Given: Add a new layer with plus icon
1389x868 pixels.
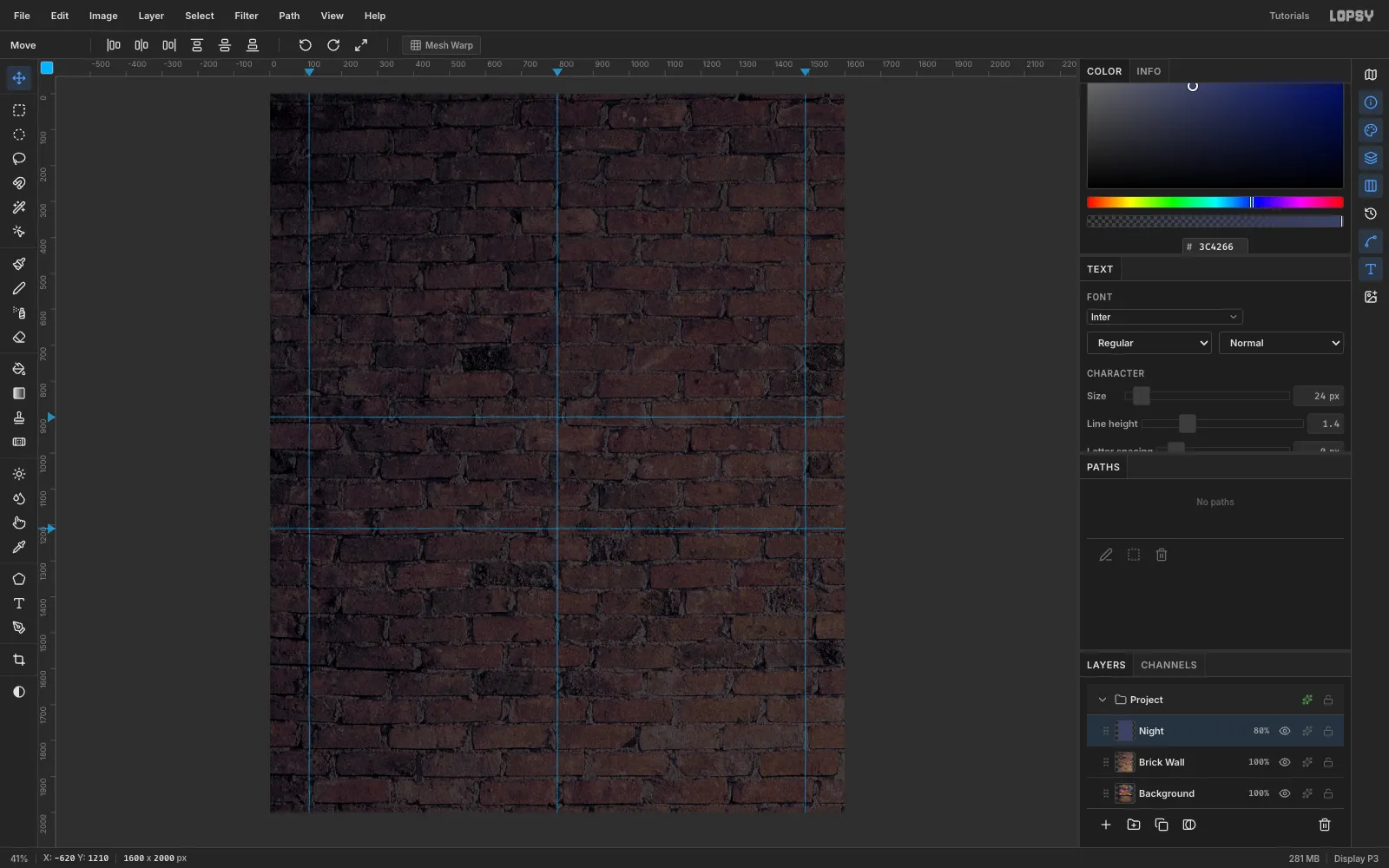Looking at the screenshot, I should [x=1106, y=825].
